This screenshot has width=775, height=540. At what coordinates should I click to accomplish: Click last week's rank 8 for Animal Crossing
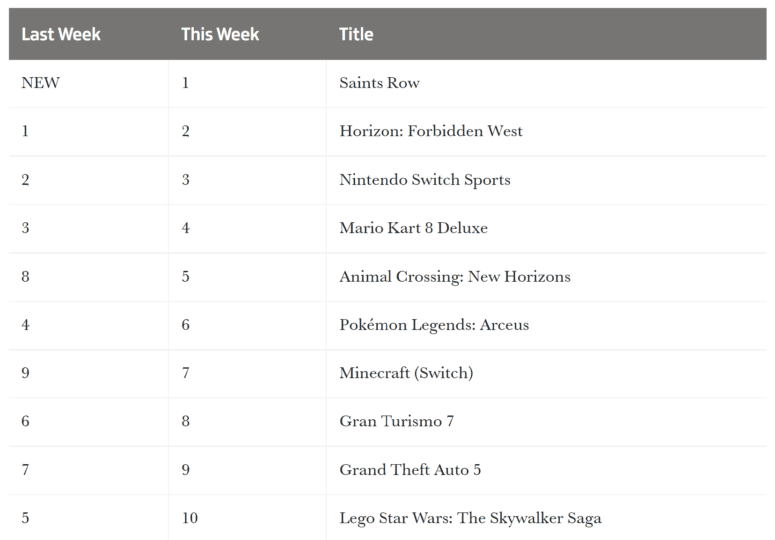(x=25, y=276)
